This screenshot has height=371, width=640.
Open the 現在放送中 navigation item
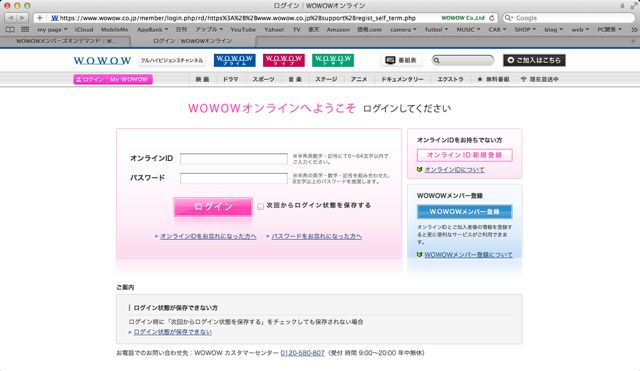click(x=540, y=79)
